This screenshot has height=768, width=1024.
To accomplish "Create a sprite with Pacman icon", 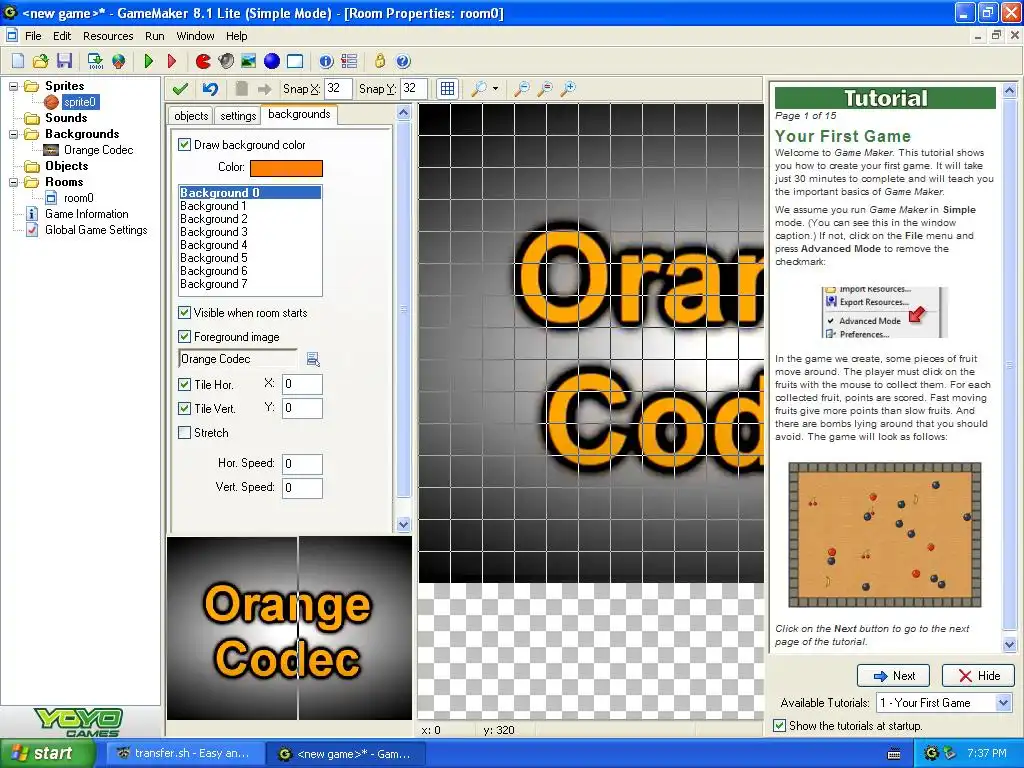I will point(203,61).
